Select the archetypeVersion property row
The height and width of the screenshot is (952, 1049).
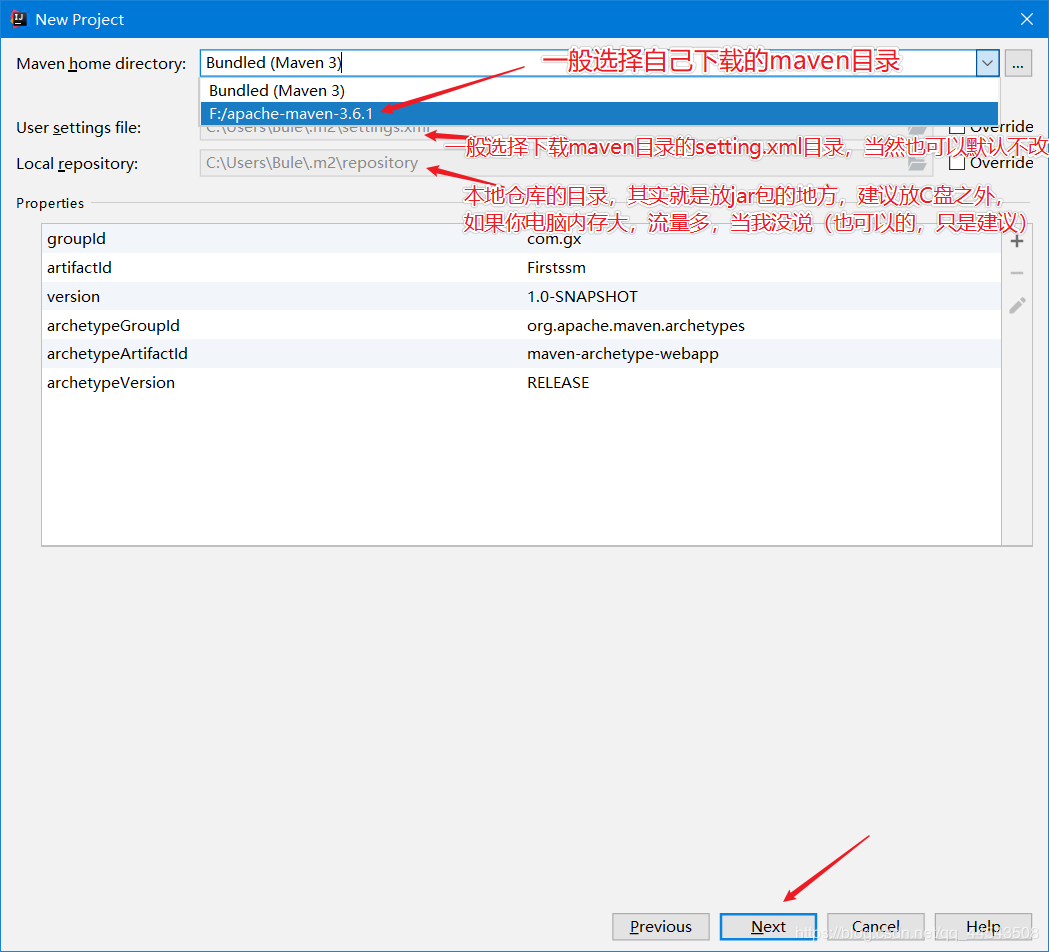click(x=521, y=383)
